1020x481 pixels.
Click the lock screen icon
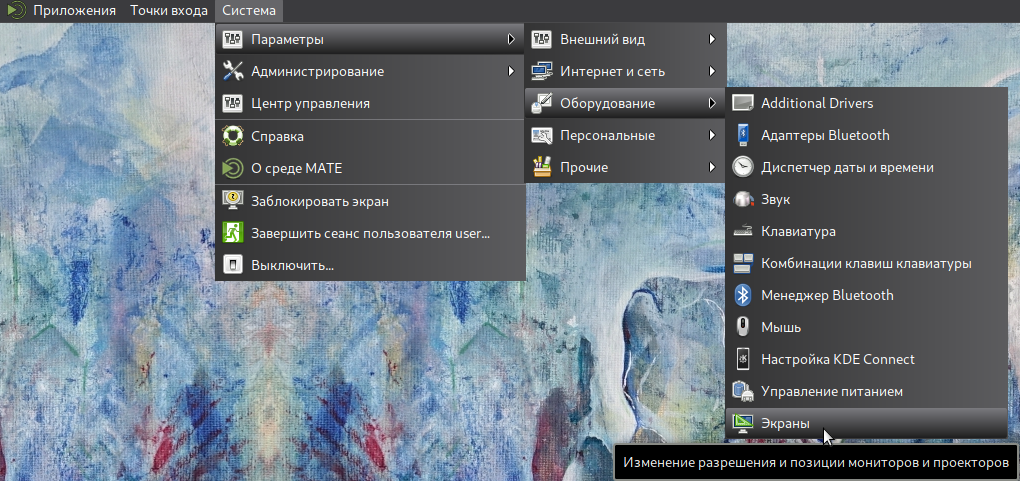coord(233,201)
